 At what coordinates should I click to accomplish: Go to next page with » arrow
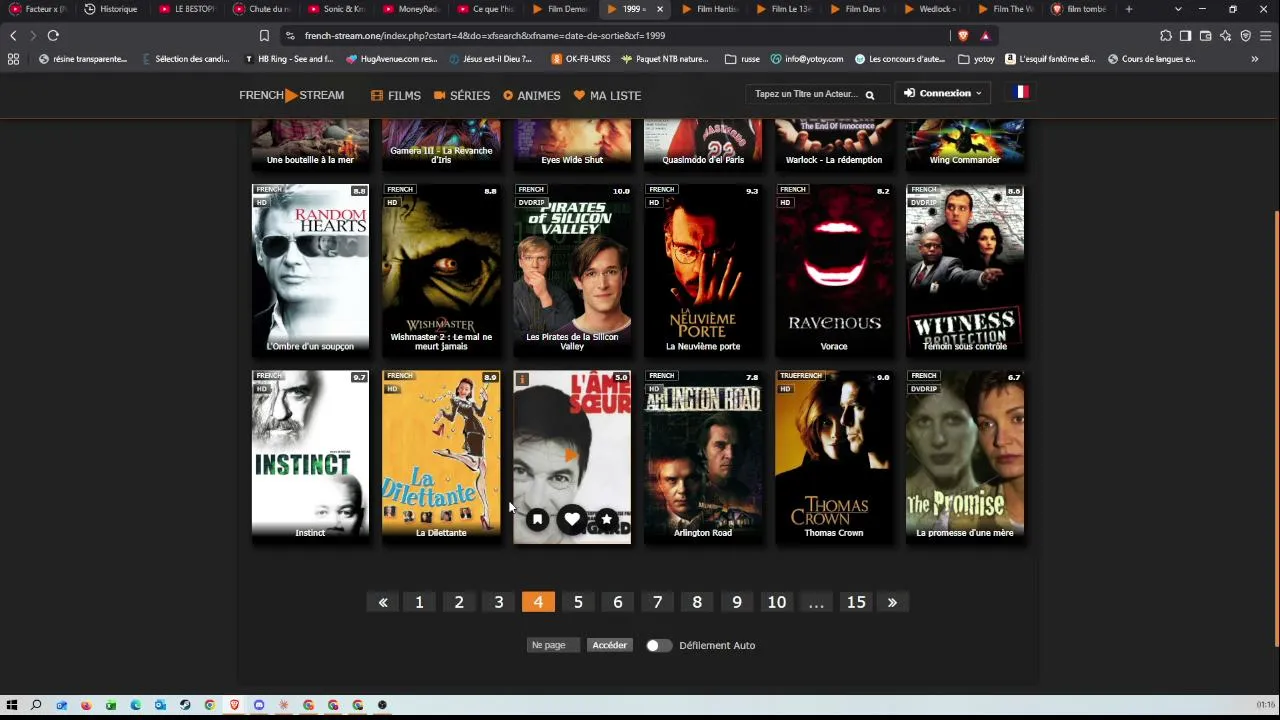pyautogui.click(x=892, y=602)
